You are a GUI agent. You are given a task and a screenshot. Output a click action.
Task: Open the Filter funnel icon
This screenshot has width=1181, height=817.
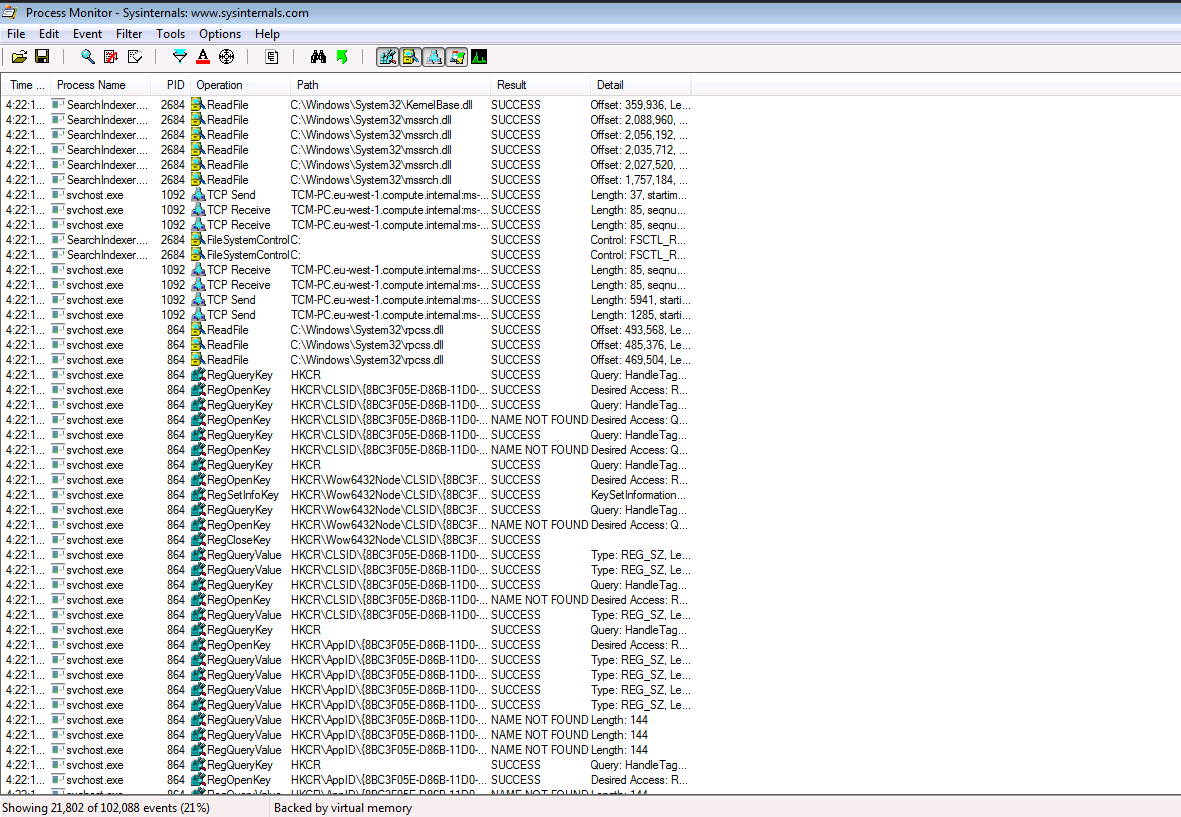click(x=180, y=57)
